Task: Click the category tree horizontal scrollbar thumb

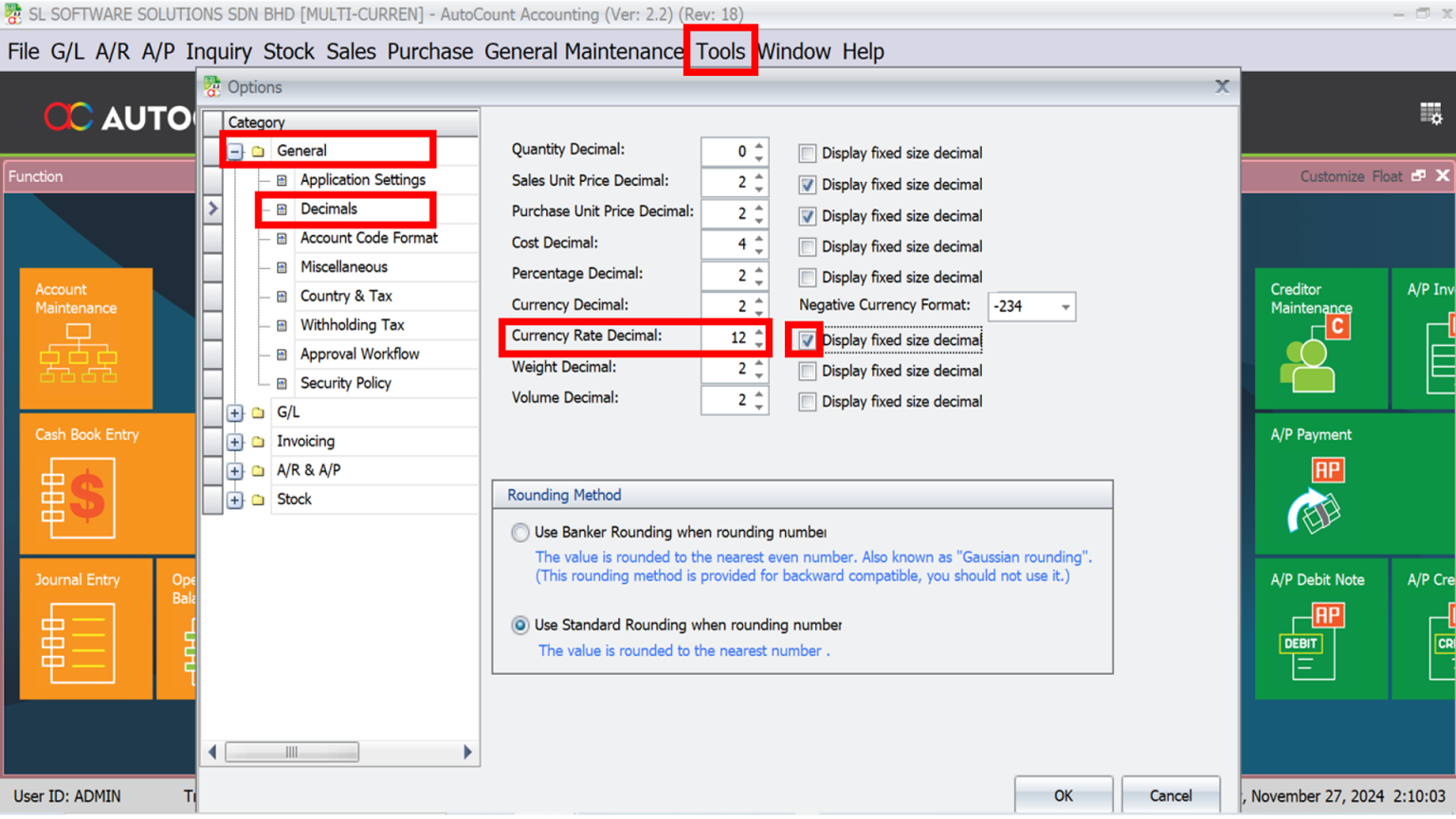Action: click(292, 752)
